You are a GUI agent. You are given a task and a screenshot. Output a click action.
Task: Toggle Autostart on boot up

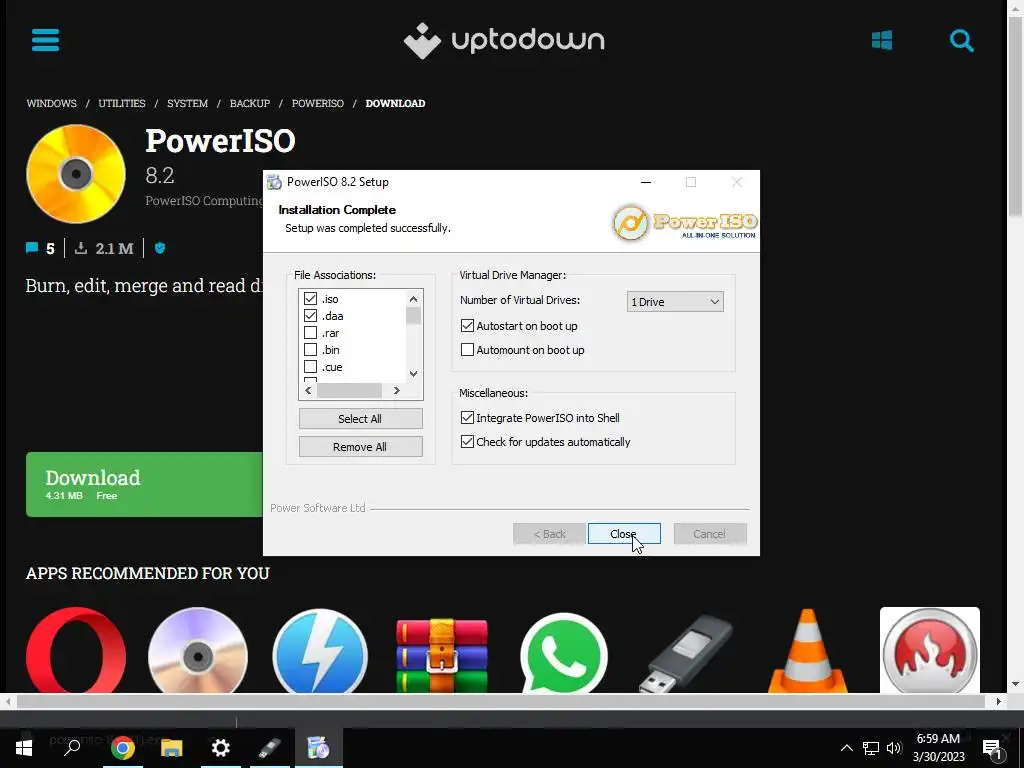point(467,325)
